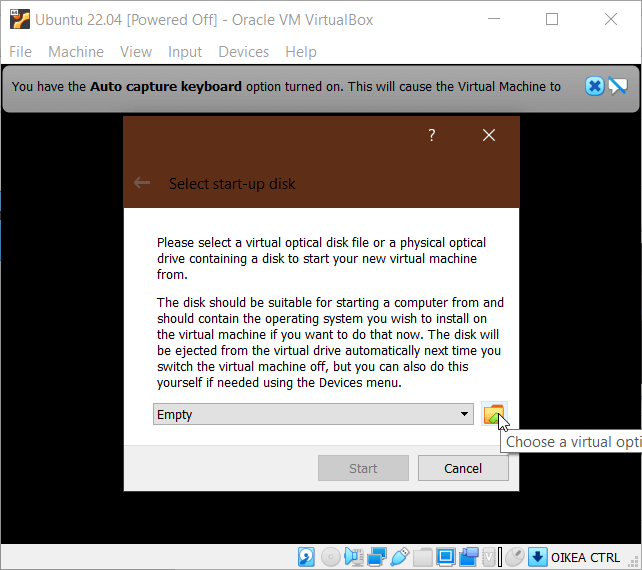The image size is (642, 570).
Task: Open the display settings status icon
Action: tap(445, 557)
